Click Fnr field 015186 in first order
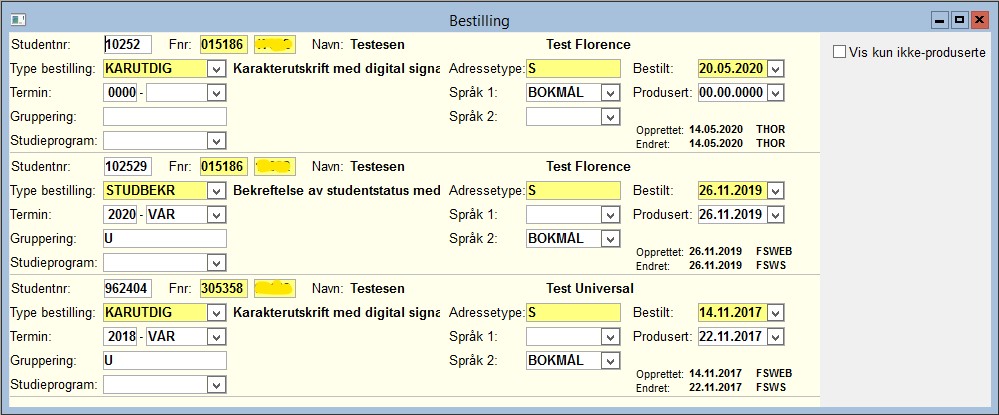The width and height of the screenshot is (999, 415). 224,45
